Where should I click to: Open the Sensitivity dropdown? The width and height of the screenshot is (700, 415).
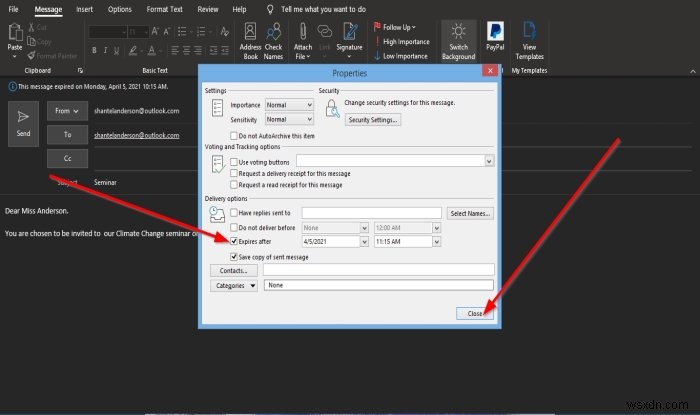tap(289, 120)
